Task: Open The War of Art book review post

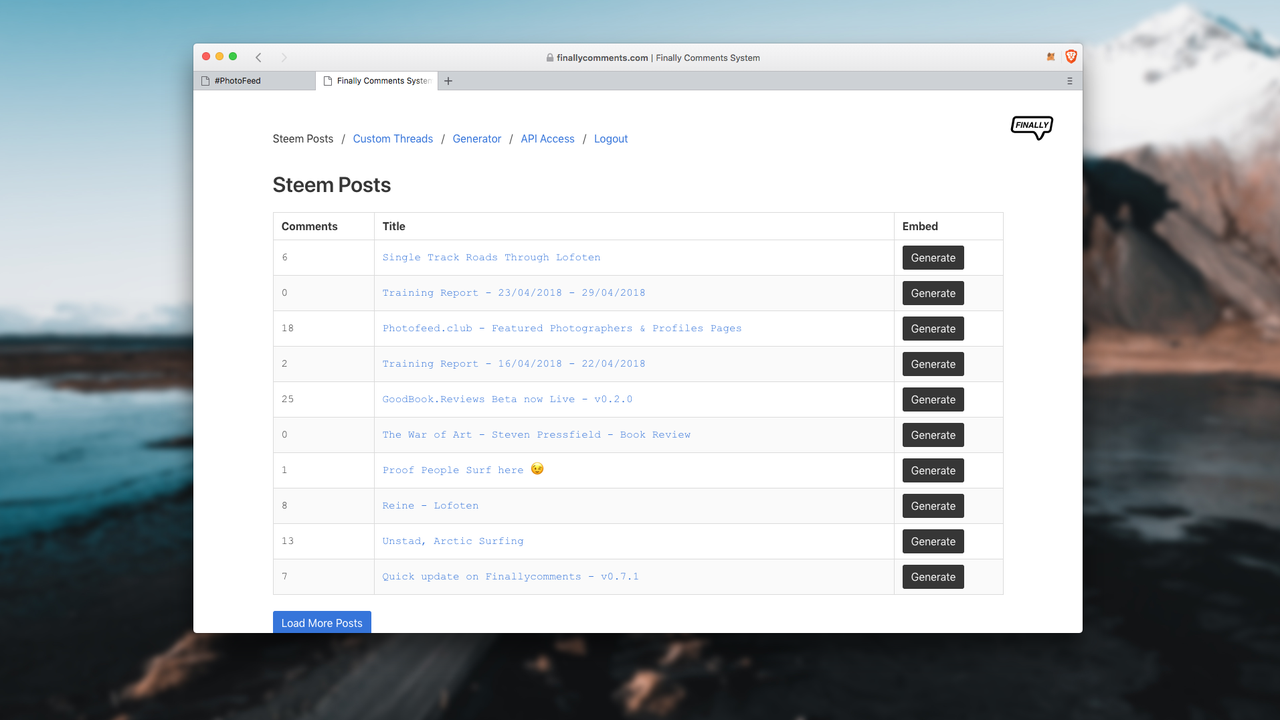Action: [x=536, y=435]
